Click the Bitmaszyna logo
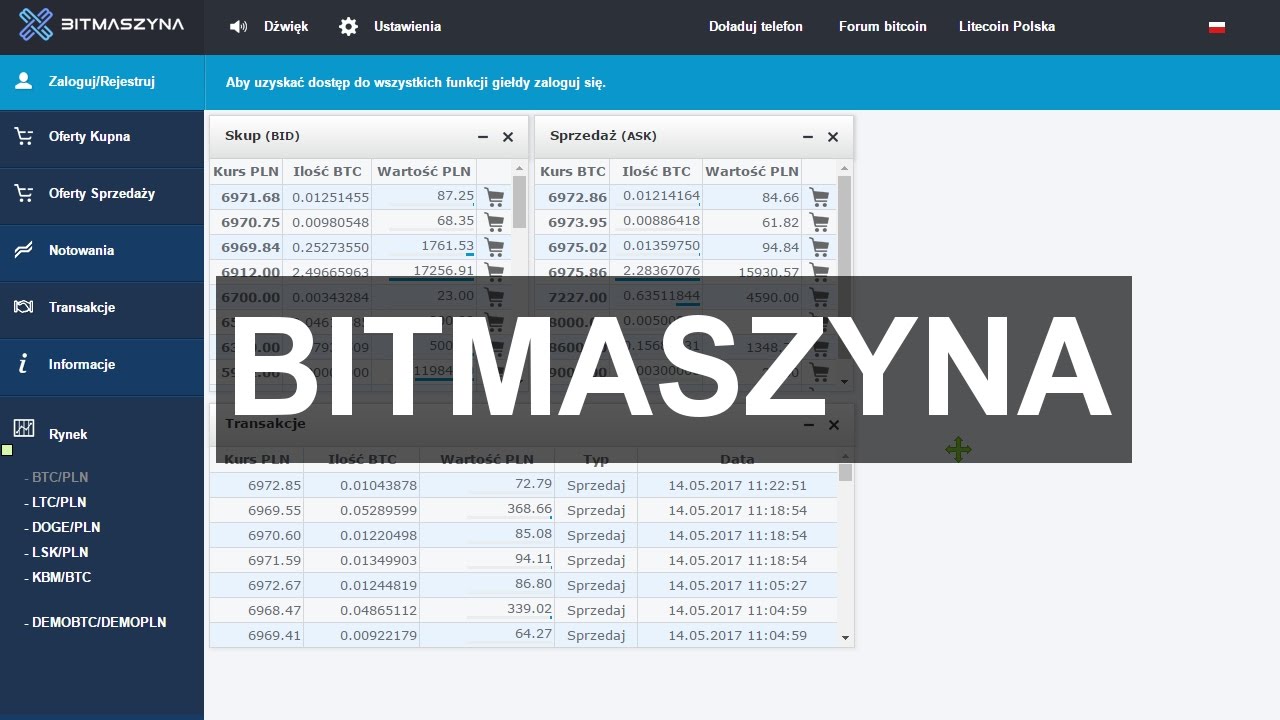This screenshot has height=720, width=1280. coord(102,24)
